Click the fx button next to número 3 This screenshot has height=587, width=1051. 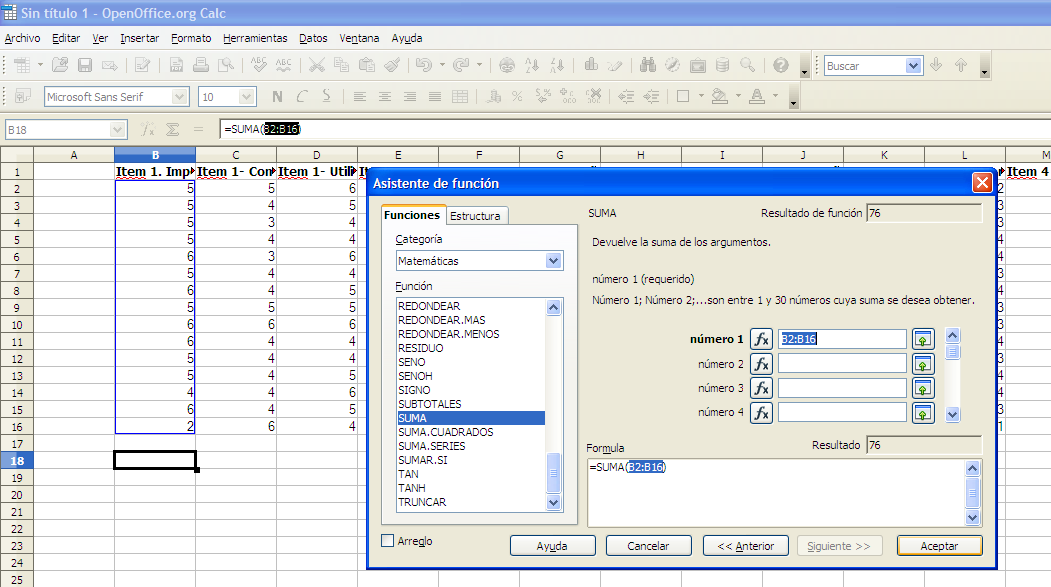click(761, 388)
